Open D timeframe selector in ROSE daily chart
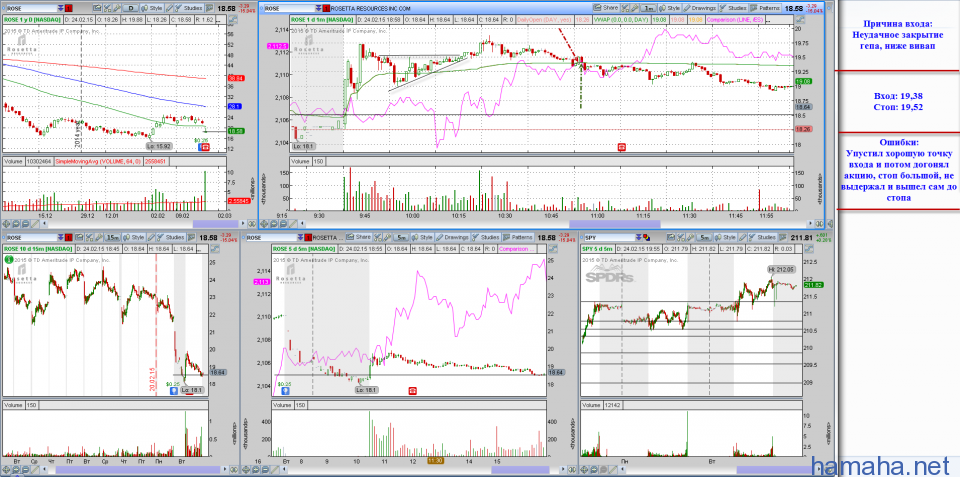 pyautogui.click(x=130, y=8)
